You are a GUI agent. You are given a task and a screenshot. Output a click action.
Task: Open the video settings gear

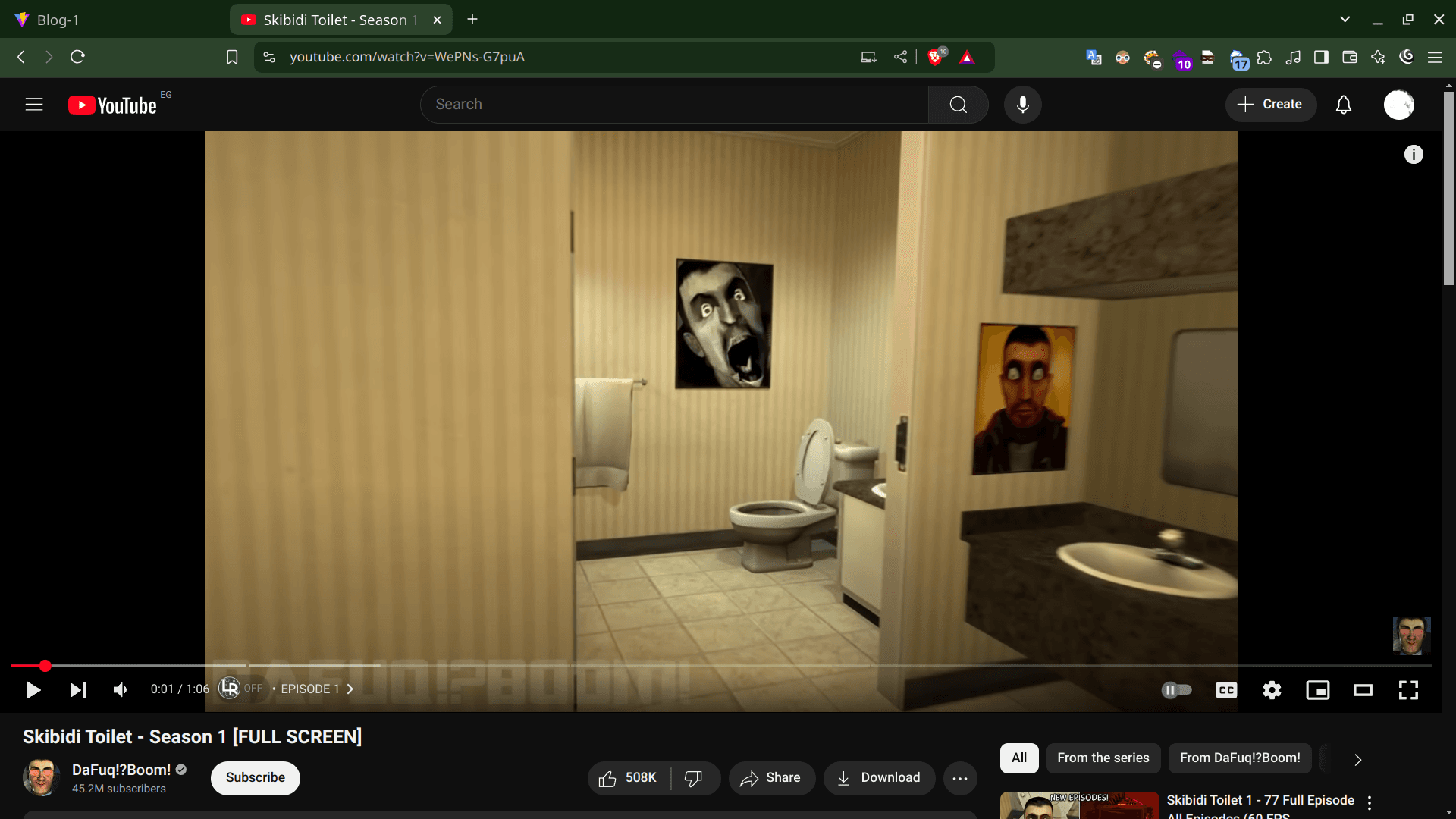click(1272, 690)
